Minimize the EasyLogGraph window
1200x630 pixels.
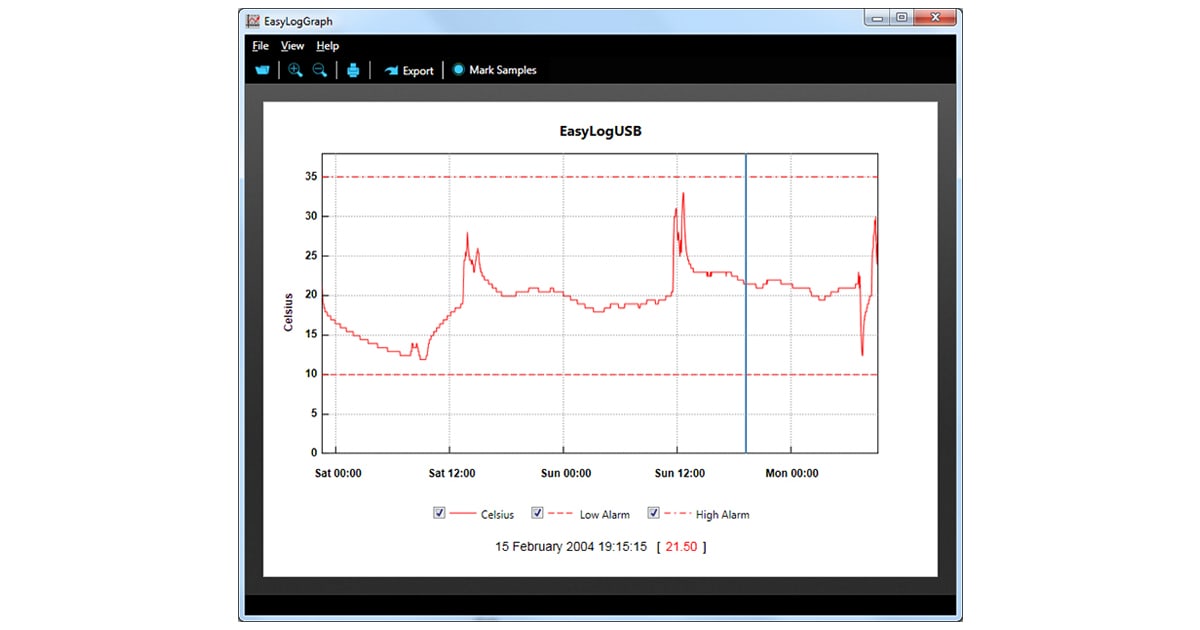coord(877,17)
